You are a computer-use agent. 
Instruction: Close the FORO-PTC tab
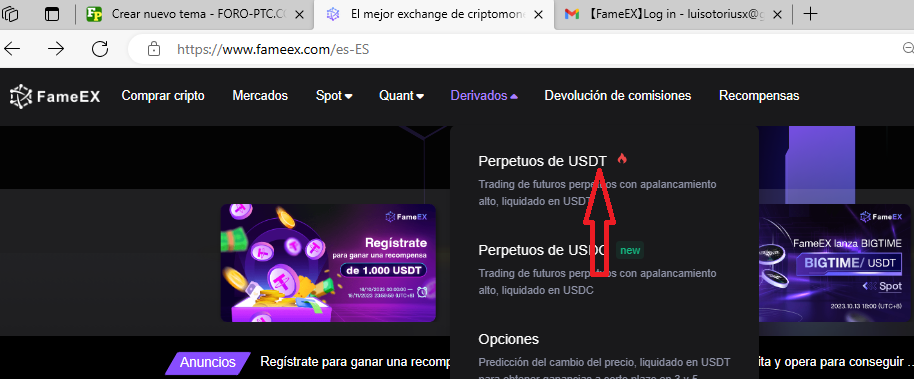299,15
